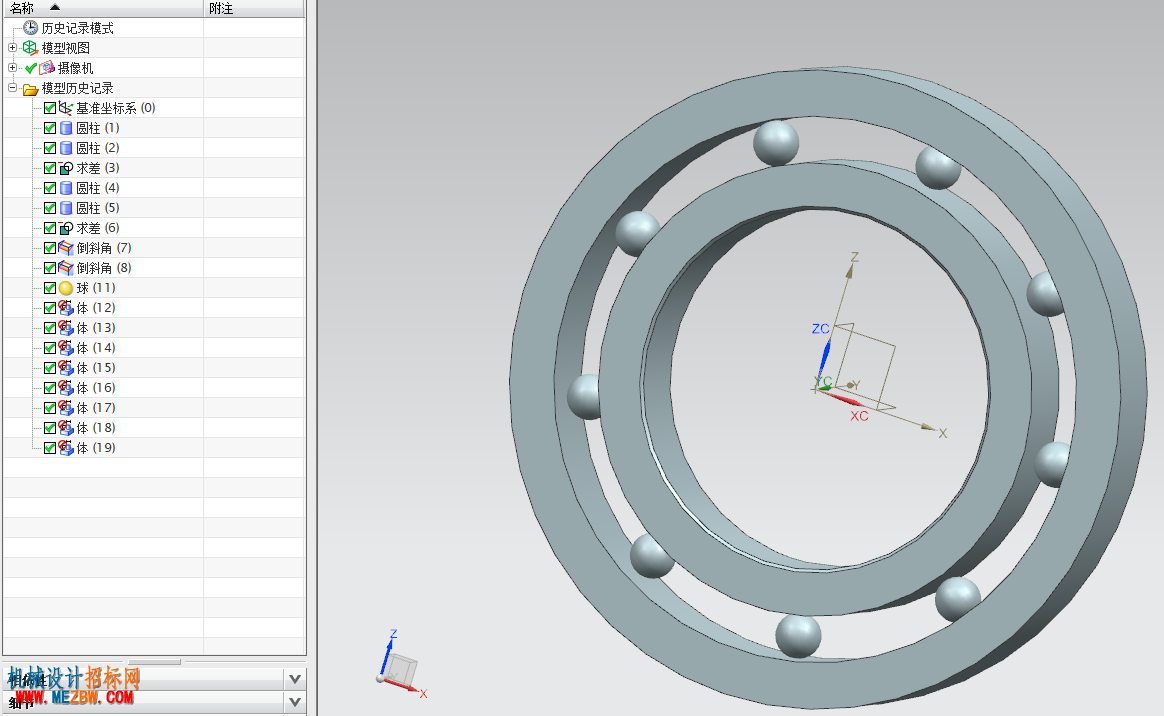Click the 附注 column header
Viewport: 1164px width, 716px height.
(x=254, y=8)
